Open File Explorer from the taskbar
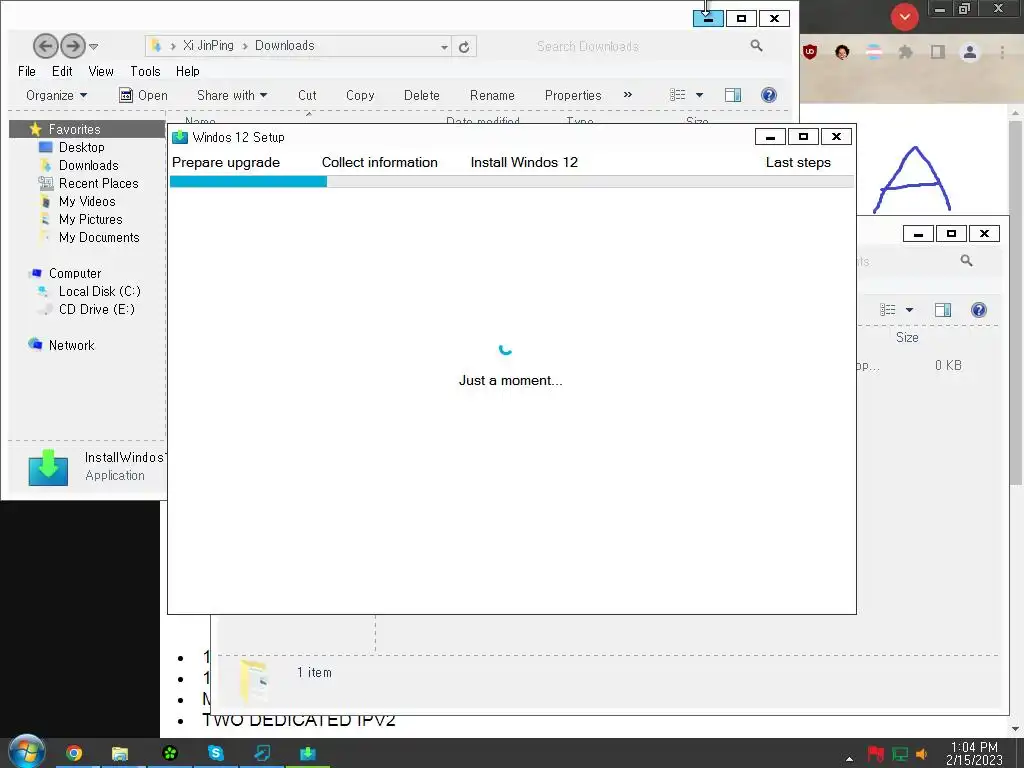This screenshot has height=768, width=1024. pos(120,754)
